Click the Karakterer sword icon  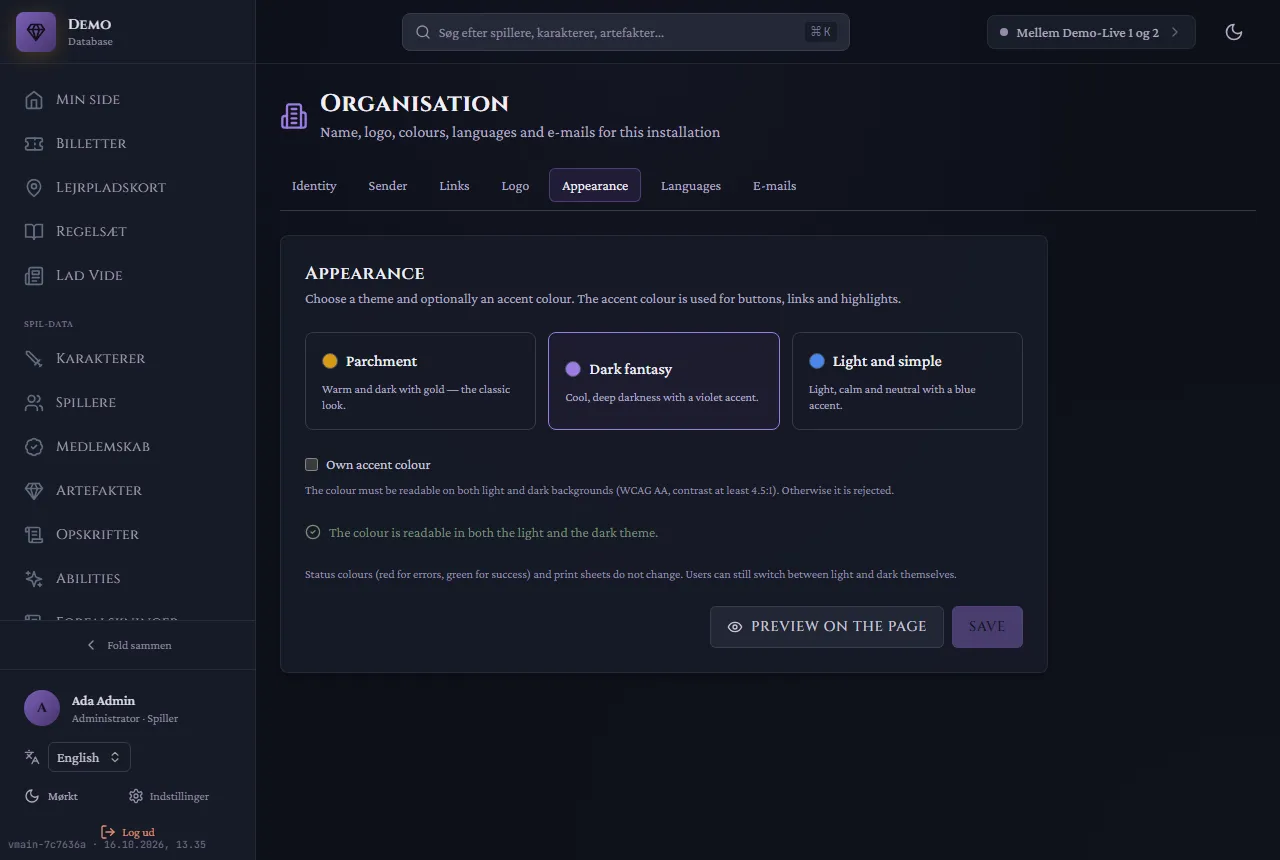[34, 359]
